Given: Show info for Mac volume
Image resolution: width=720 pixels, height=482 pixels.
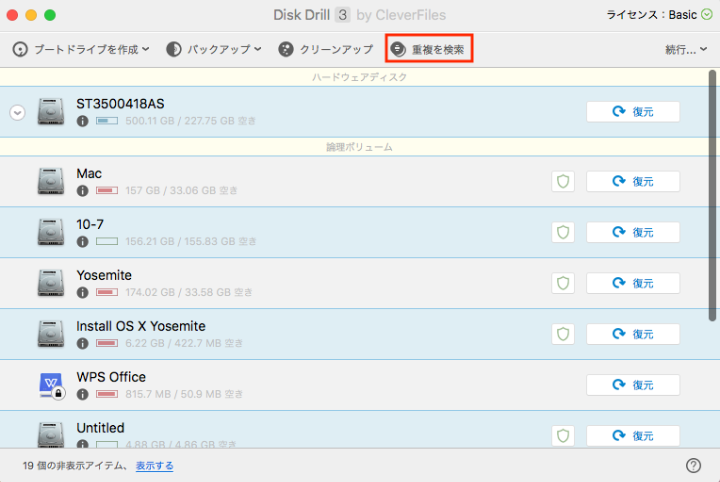Looking at the screenshot, I should [x=83, y=191].
